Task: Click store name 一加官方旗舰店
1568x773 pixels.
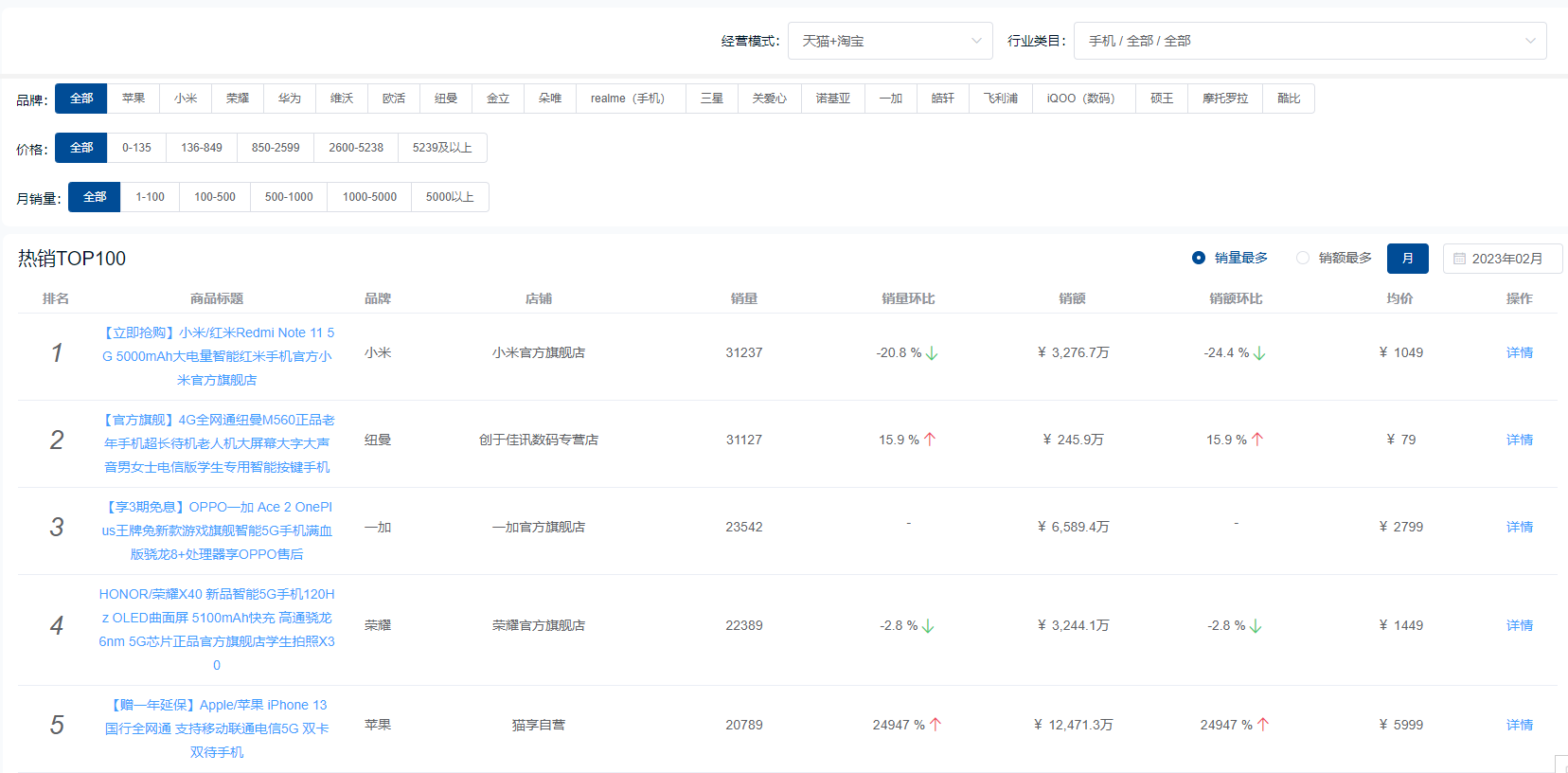Action: click(539, 527)
